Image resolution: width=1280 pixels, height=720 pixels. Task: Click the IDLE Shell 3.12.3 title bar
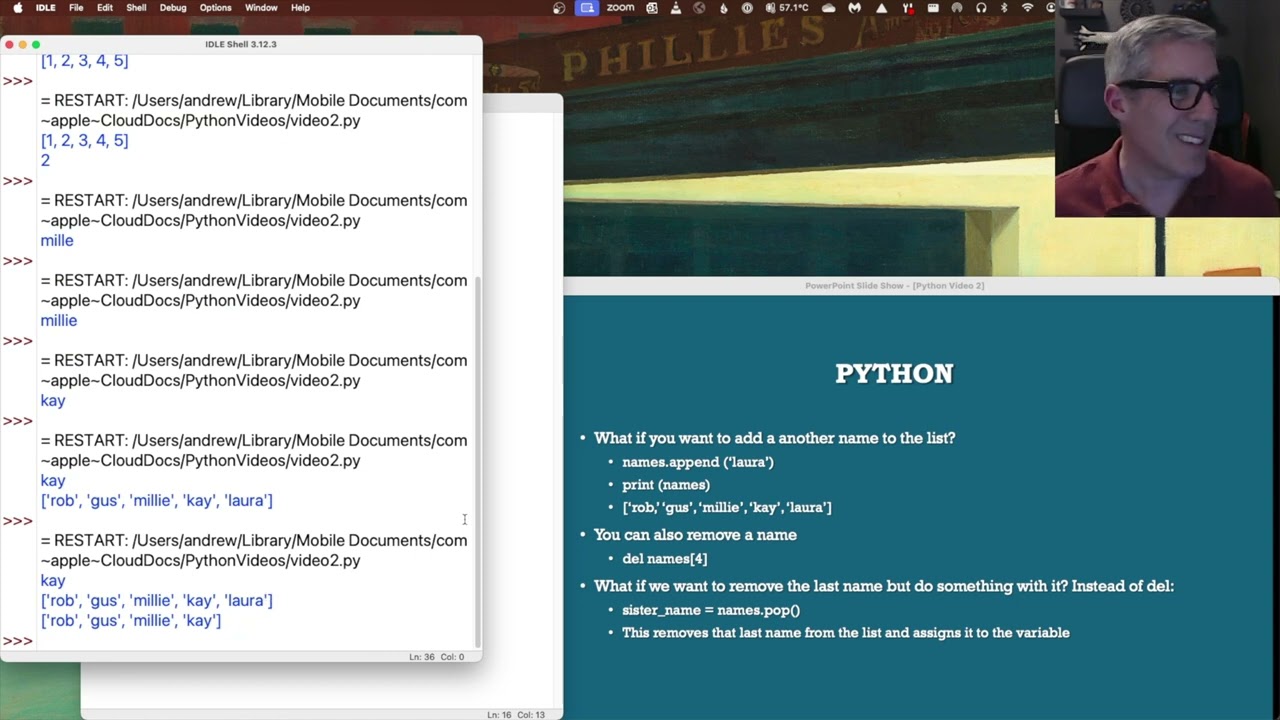(241, 44)
